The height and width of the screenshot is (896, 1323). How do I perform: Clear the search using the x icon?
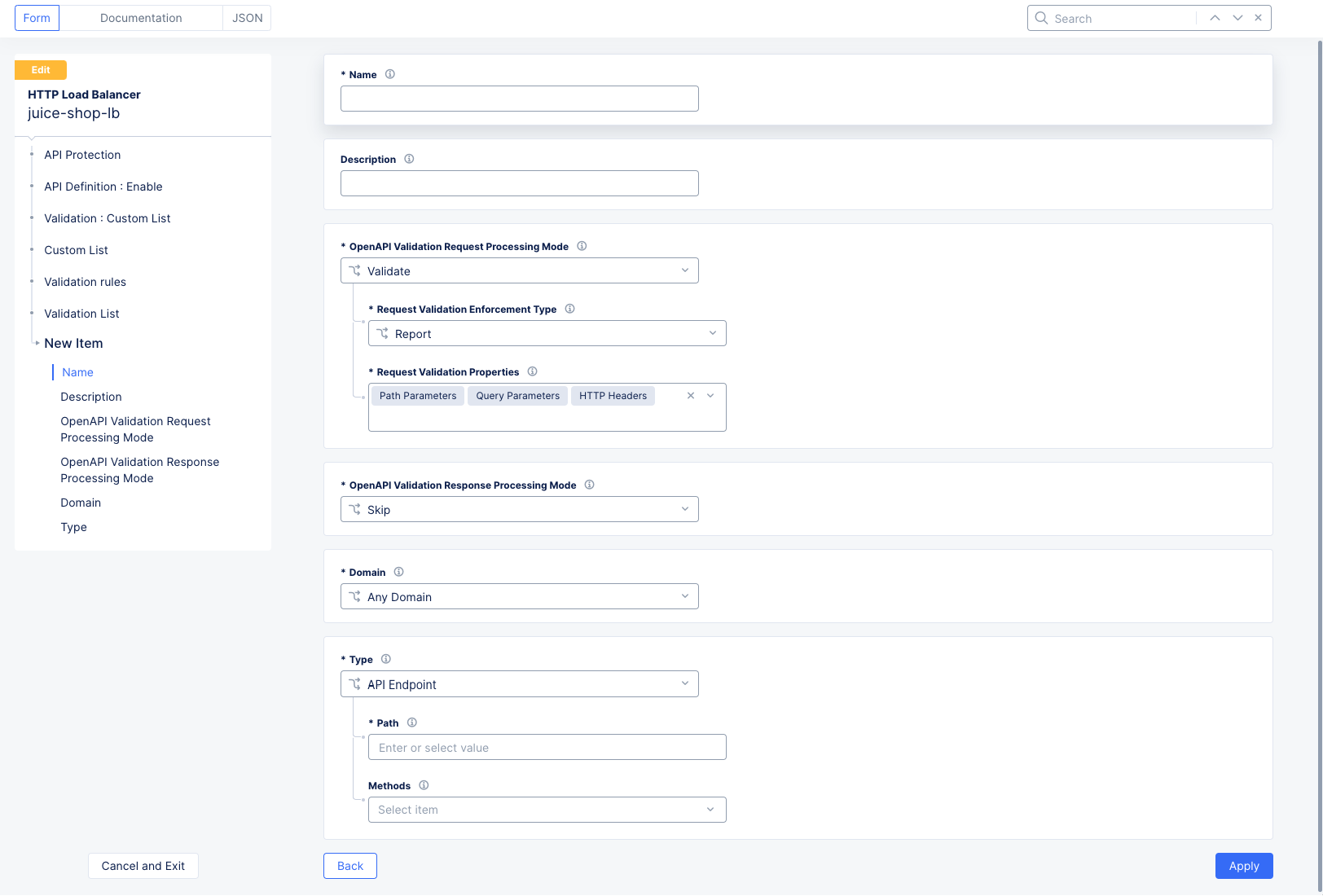[x=1258, y=17]
